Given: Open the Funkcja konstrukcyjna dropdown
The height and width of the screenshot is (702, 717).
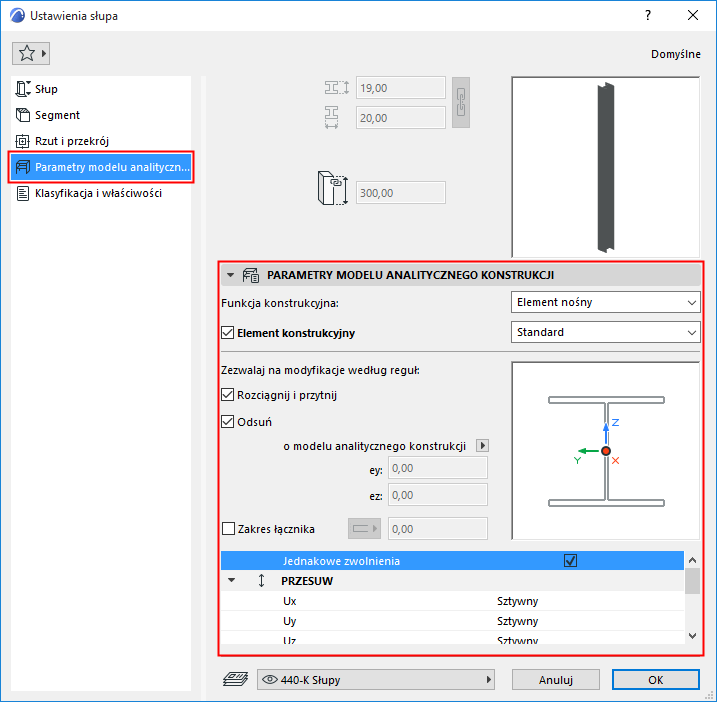Looking at the screenshot, I should (605, 302).
